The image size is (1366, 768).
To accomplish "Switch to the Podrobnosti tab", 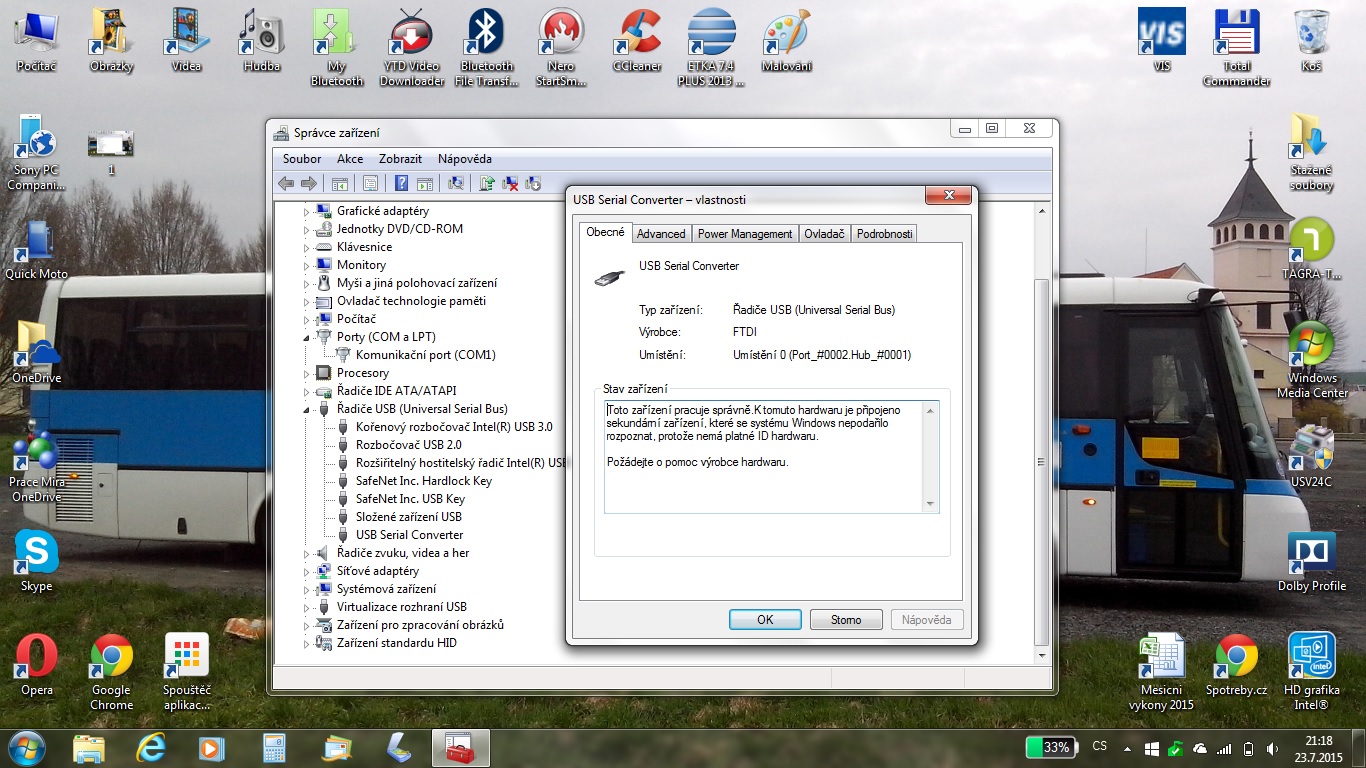I will click(x=885, y=234).
